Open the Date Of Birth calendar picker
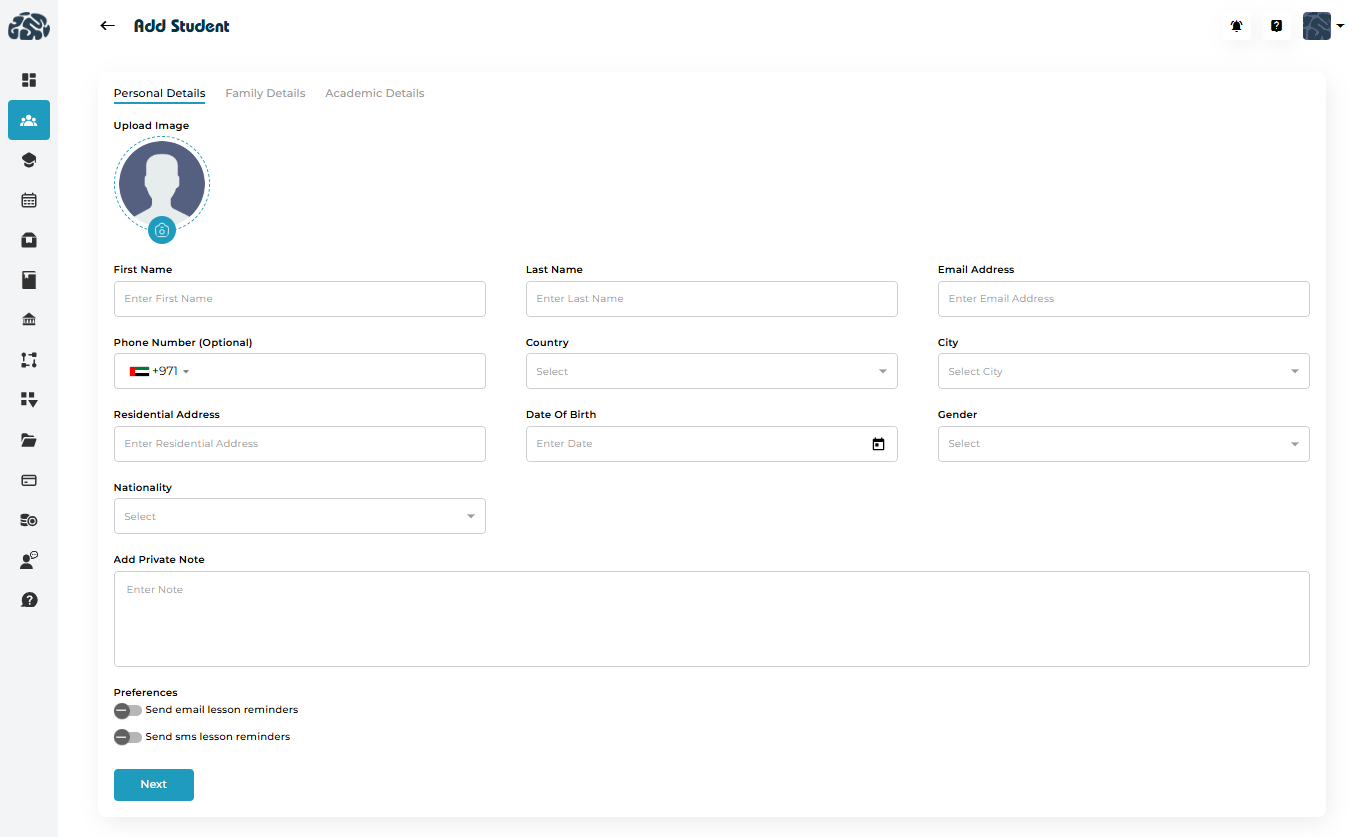1366x837 pixels. coord(878,444)
